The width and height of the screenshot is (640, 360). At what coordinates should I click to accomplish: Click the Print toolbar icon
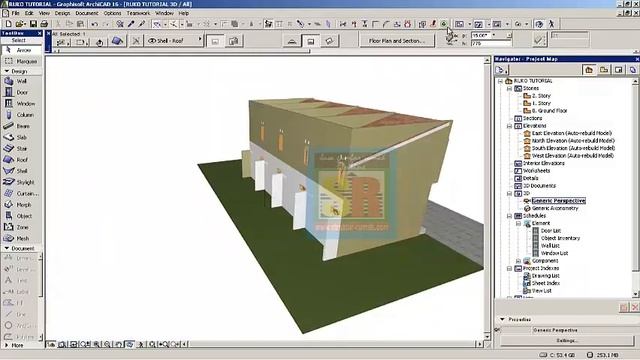[x=44, y=24]
